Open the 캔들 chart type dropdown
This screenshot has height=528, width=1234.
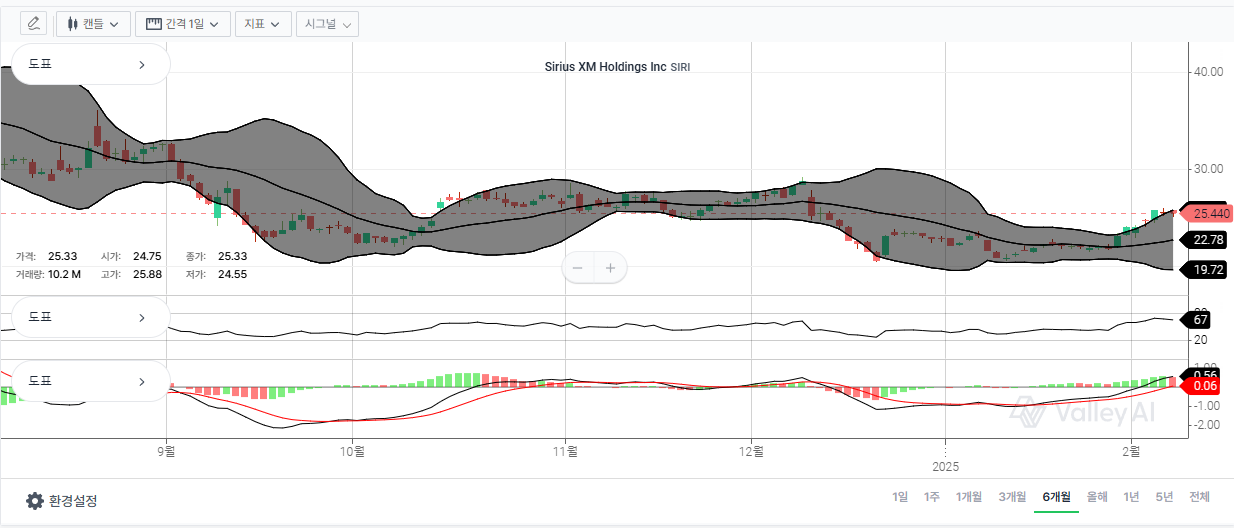pyautogui.click(x=92, y=23)
